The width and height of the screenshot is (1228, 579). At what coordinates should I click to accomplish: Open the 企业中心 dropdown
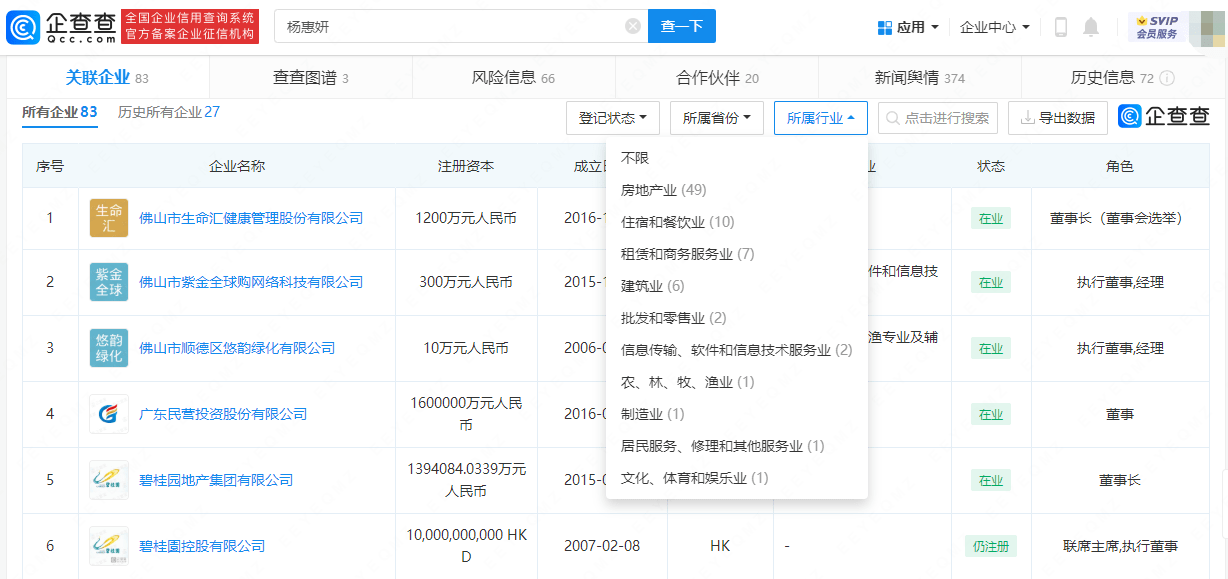point(994,27)
